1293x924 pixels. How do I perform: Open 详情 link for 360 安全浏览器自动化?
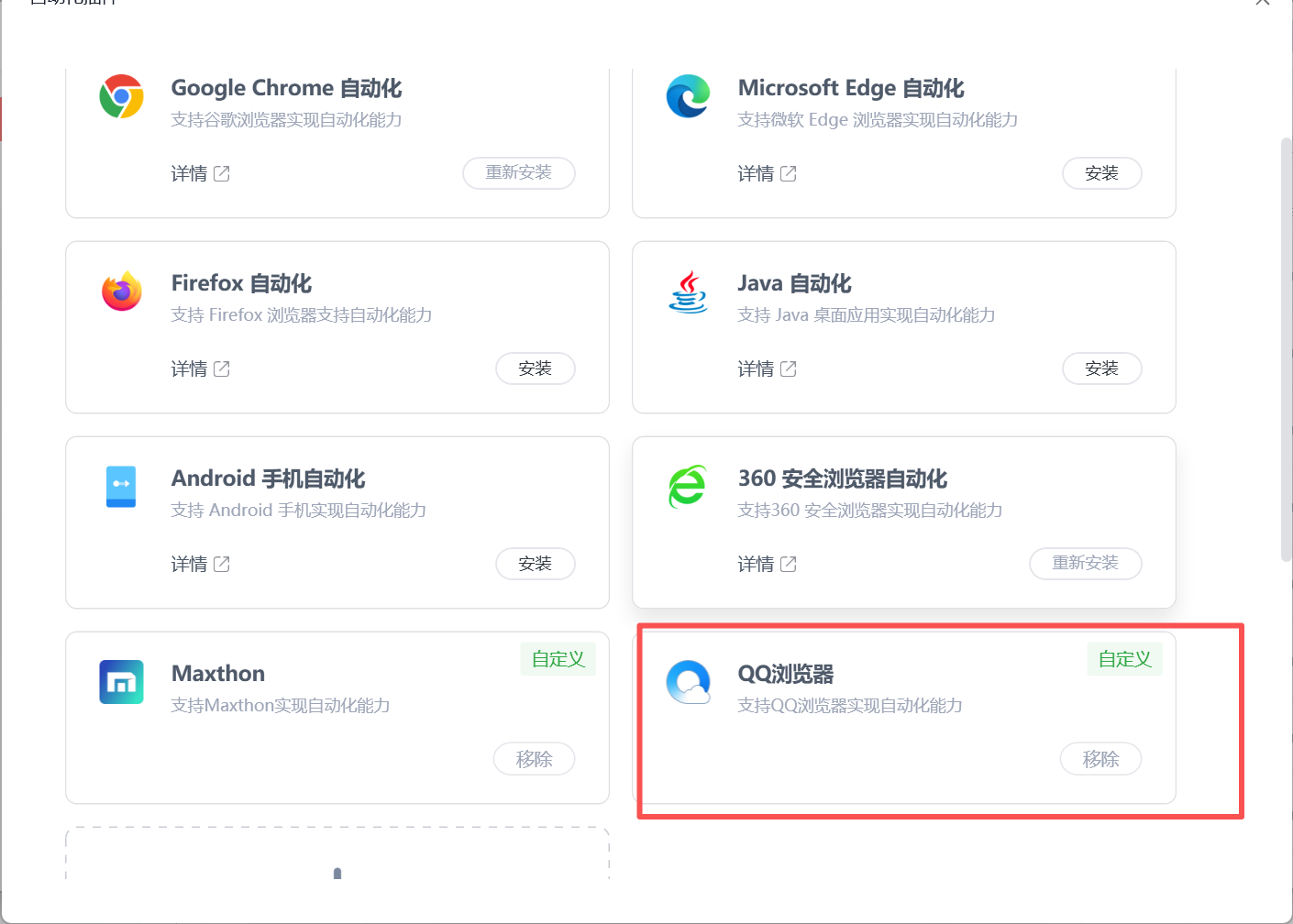pos(756,564)
